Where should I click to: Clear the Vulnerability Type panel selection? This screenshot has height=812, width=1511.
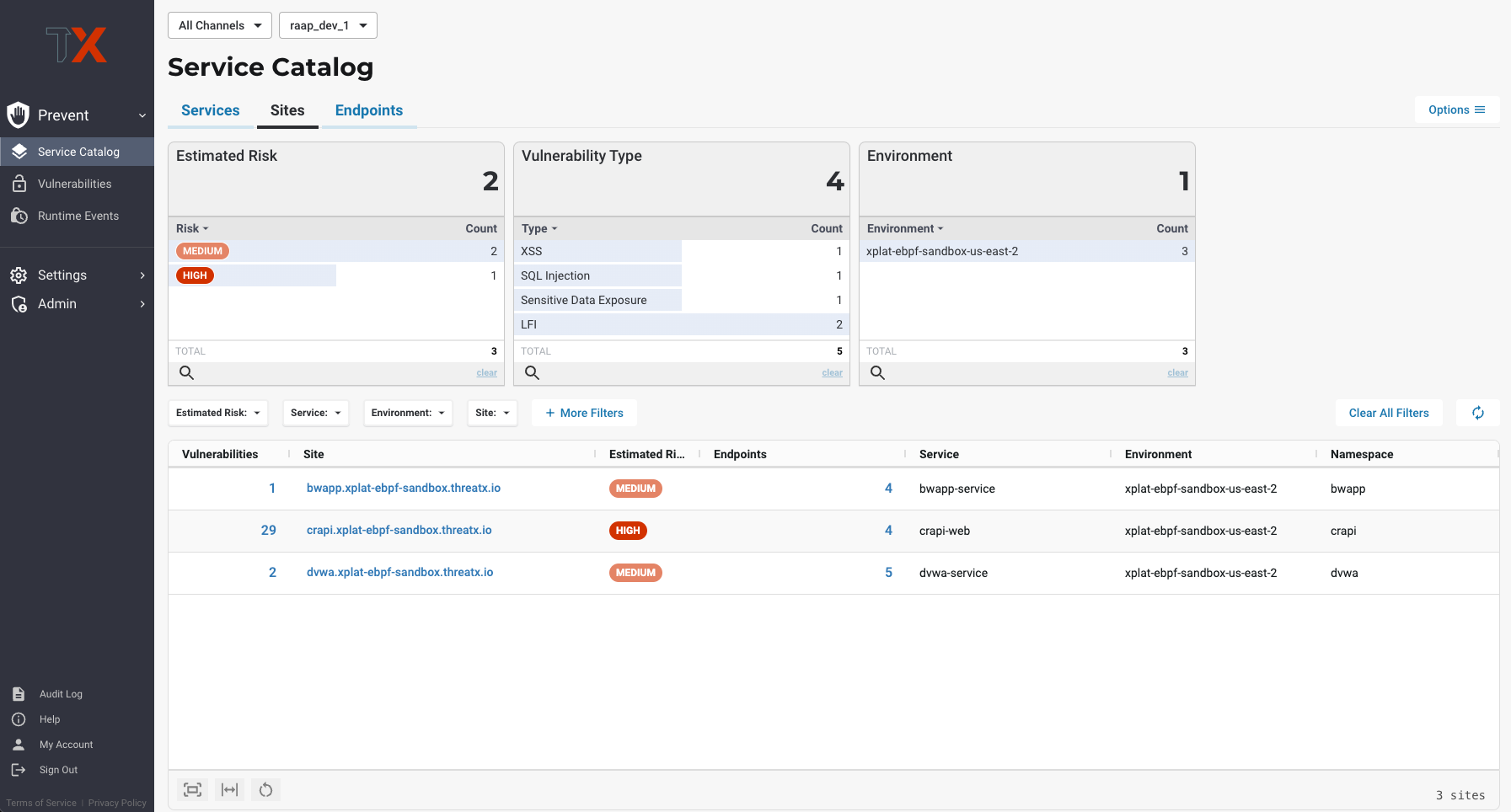click(x=832, y=372)
